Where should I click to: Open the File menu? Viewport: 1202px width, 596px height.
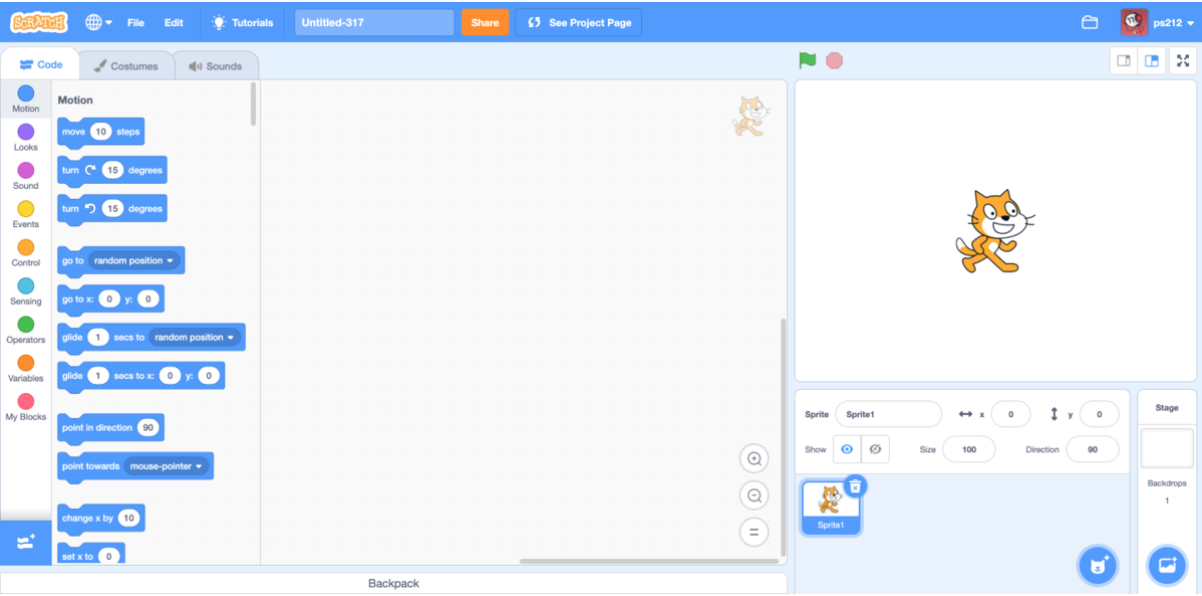pyautogui.click(x=136, y=22)
